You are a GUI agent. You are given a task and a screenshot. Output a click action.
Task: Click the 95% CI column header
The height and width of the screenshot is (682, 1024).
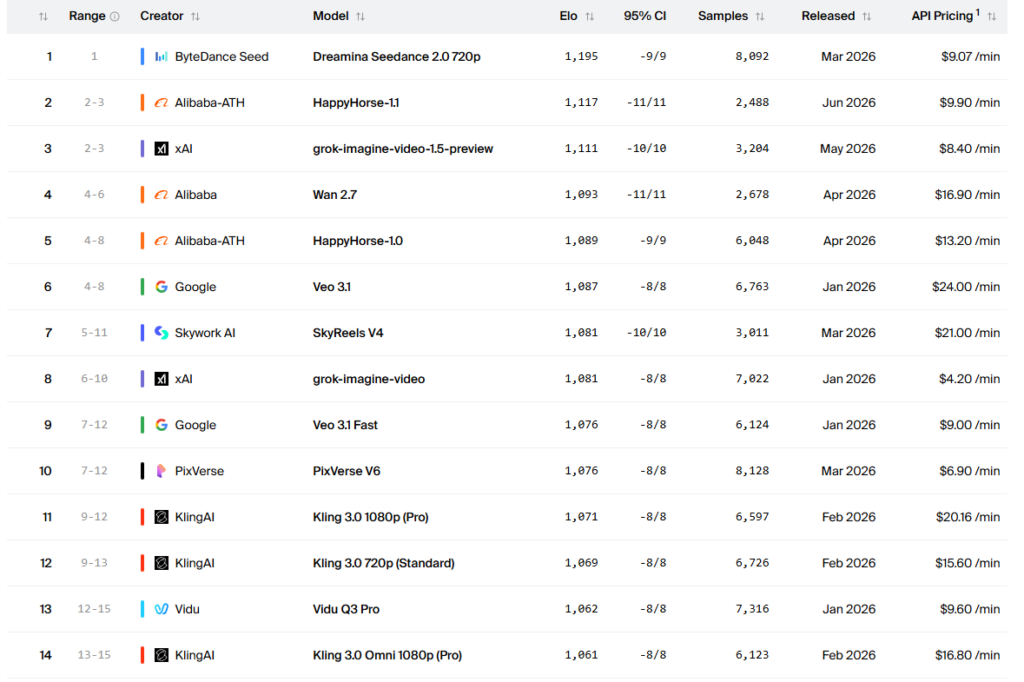click(645, 16)
